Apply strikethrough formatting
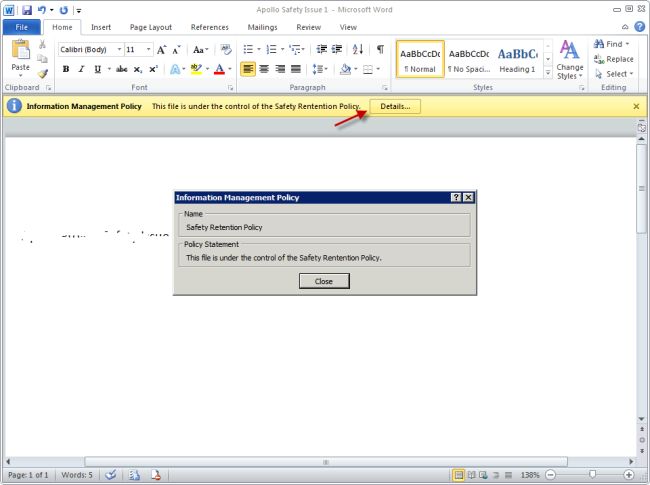 pyautogui.click(x=121, y=69)
